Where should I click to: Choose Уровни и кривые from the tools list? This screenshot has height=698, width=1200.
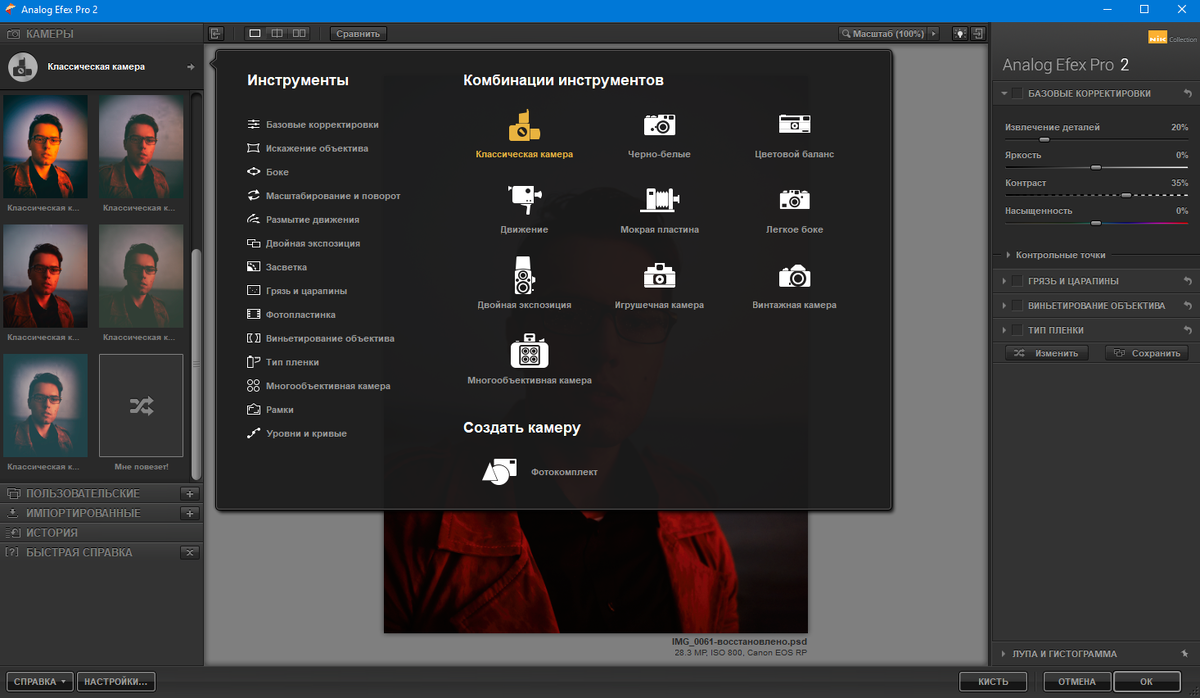(x=296, y=434)
